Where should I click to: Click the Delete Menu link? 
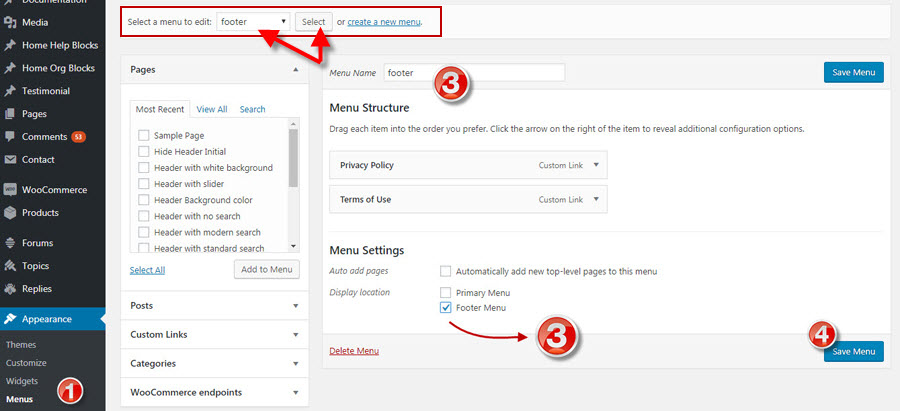(x=354, y=351)
